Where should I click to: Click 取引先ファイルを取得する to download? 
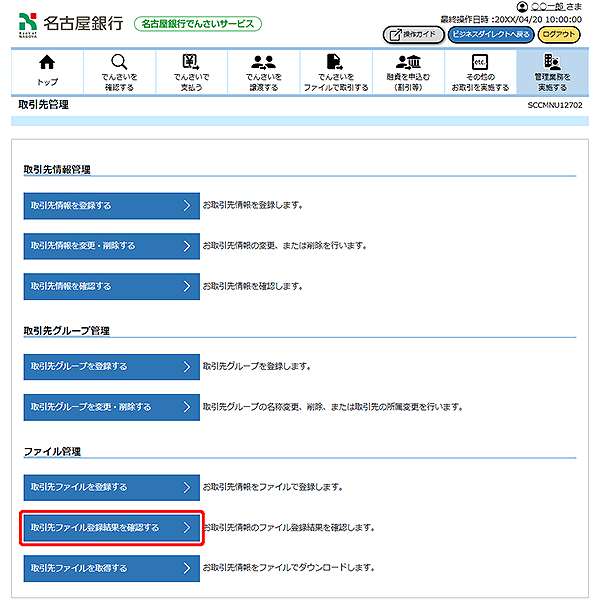point(111,568)
